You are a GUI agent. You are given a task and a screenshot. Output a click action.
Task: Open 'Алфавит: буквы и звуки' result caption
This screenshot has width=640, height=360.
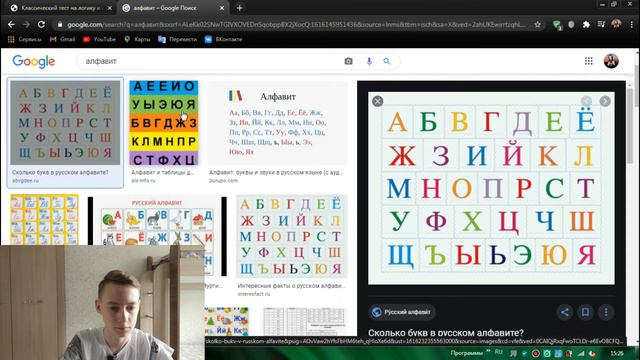(x=276, y=173)
